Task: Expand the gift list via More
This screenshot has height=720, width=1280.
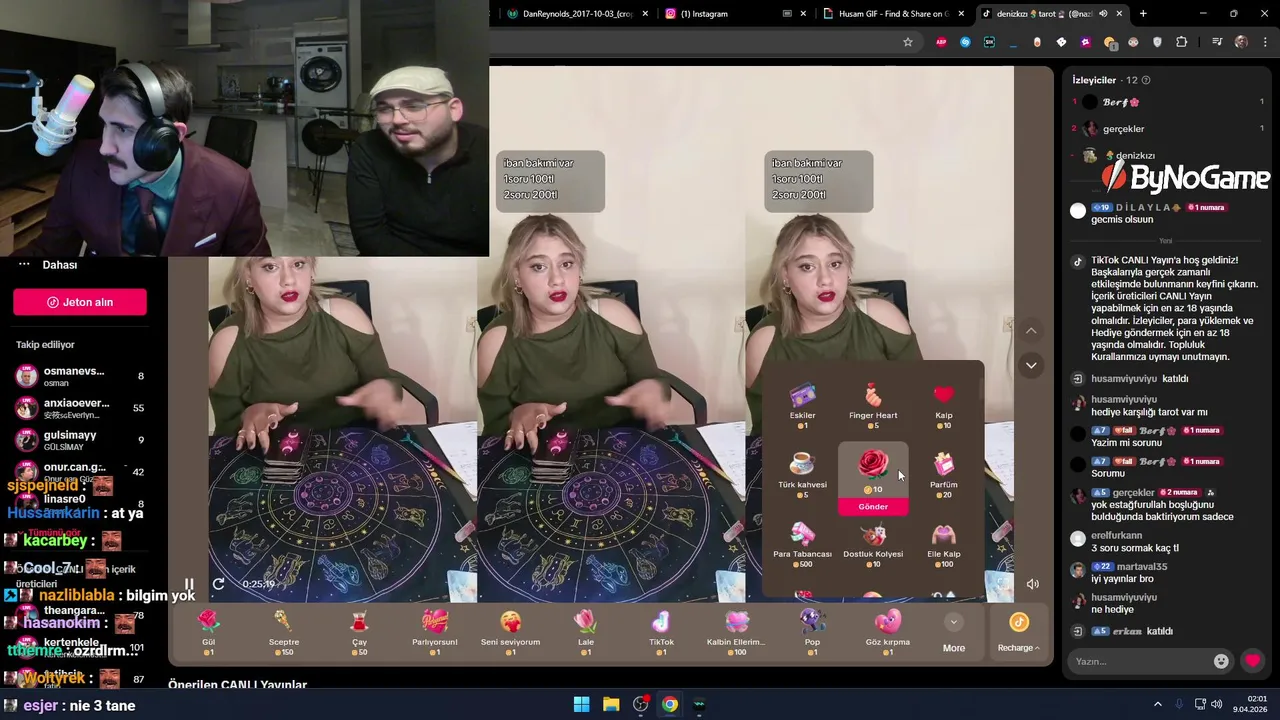Action: [954, 635]
